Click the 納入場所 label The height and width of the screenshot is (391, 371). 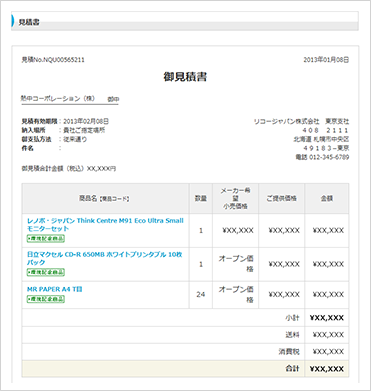coord(33,130)
